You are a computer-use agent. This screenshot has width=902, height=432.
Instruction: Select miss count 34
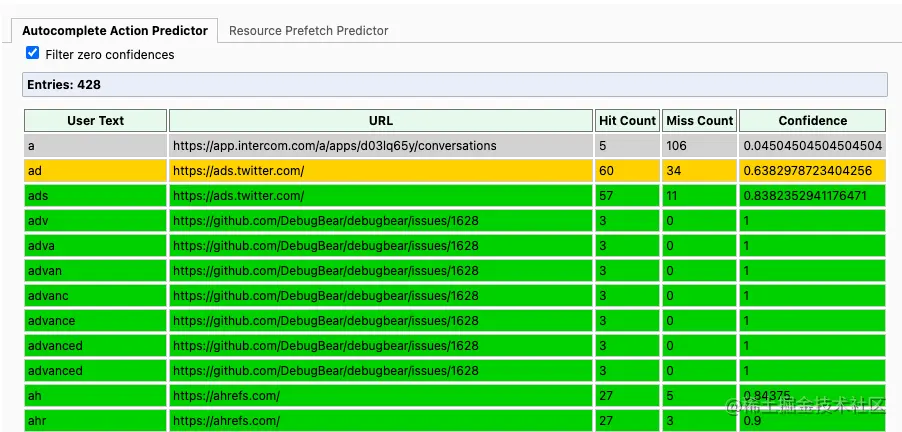click(700, 171)
